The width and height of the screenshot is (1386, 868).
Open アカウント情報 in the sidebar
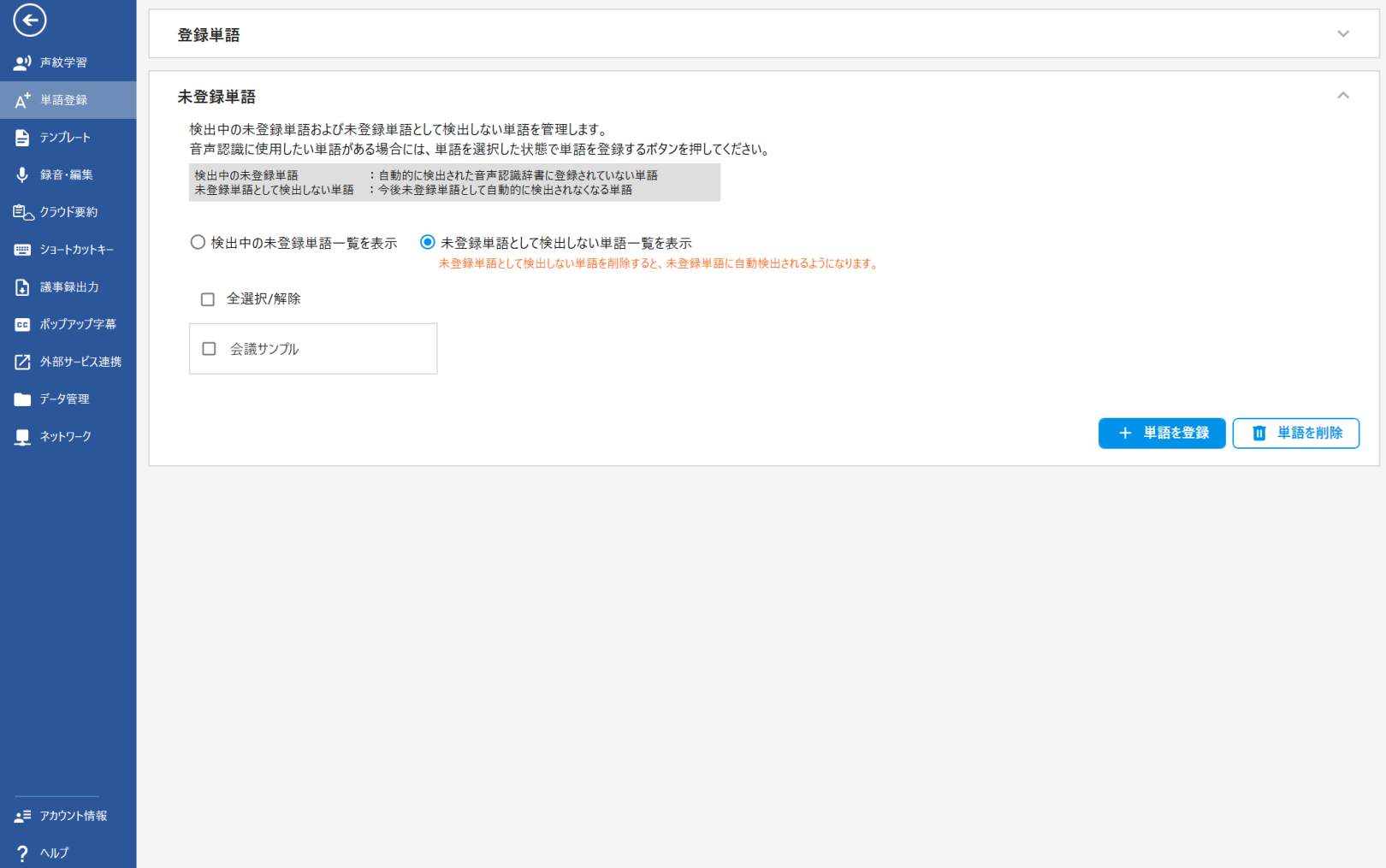73,816
